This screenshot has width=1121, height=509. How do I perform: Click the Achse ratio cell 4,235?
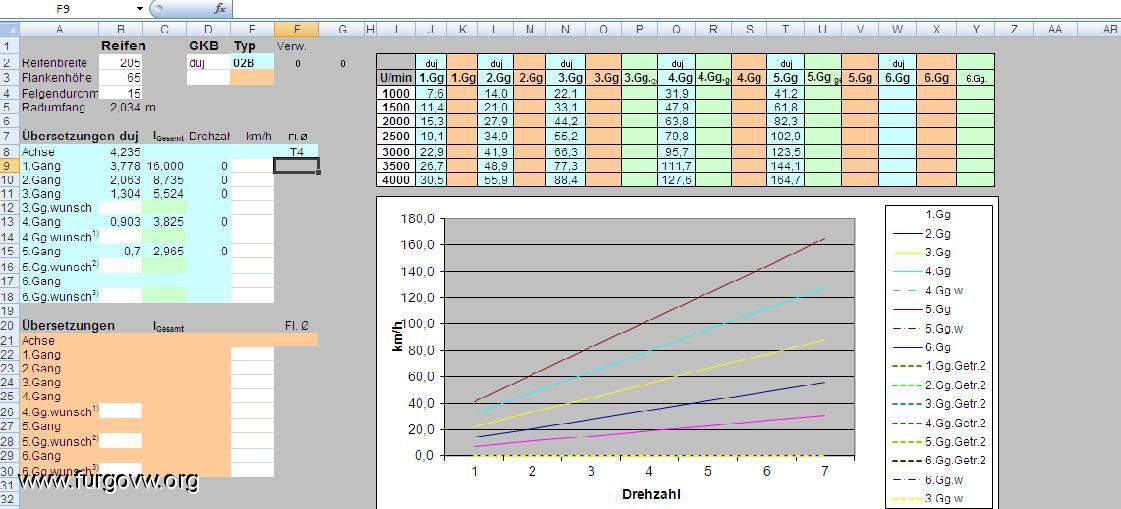(x=121, y=152)
